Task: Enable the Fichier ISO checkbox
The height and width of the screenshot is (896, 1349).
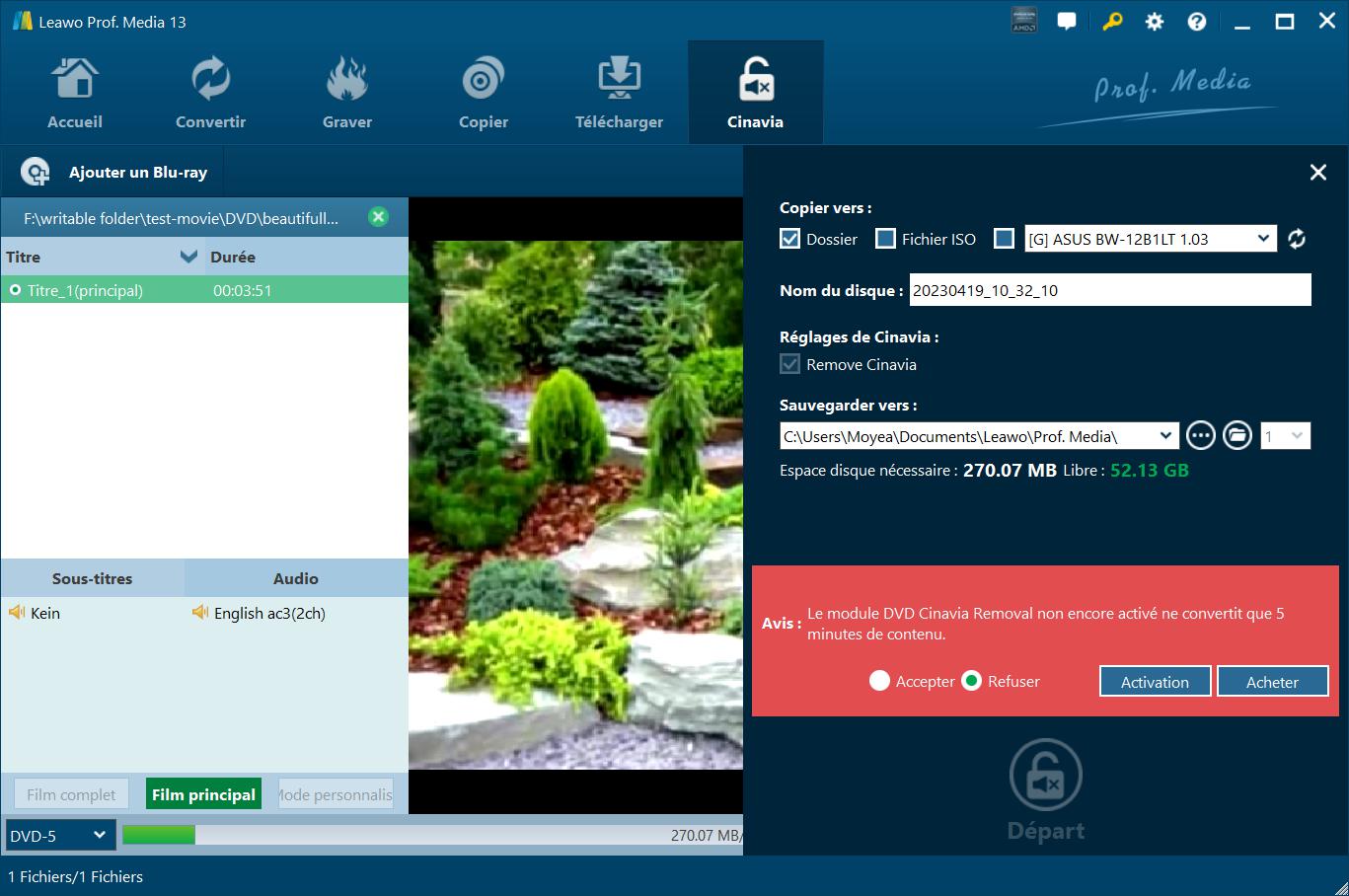Action: 885,239
